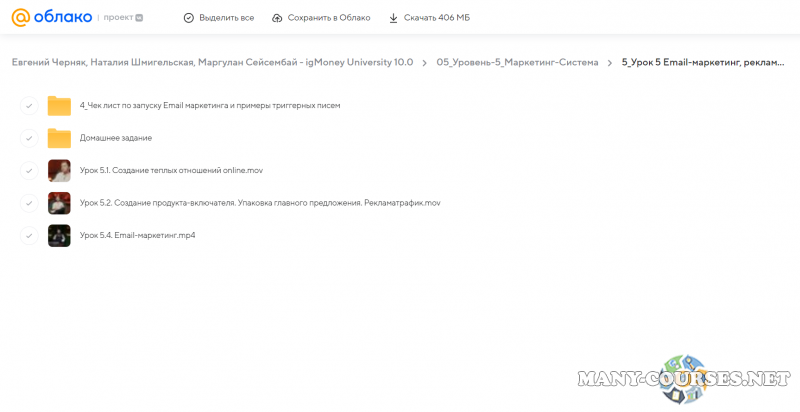This screenshot has width=800, height=412.
Task: Navigate to 05_Уровень-5_Маркетинг-Система breadcrumb
Action: pos(517,62)
